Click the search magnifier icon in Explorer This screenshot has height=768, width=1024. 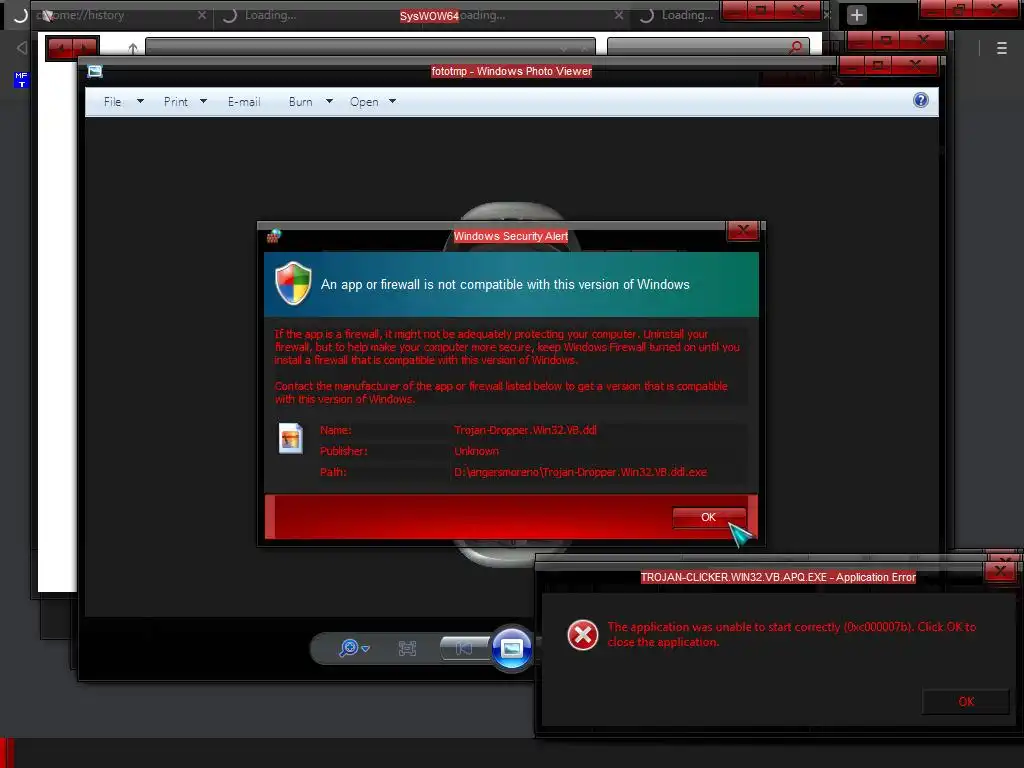point(795,47)
